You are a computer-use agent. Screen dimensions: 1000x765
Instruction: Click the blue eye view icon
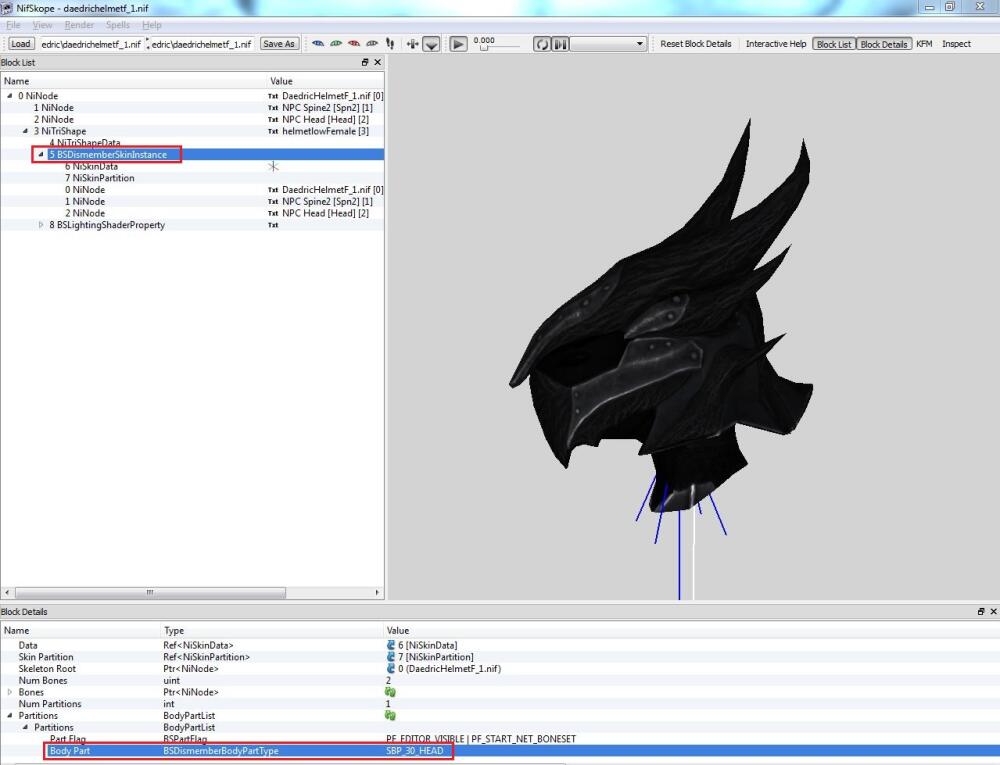pos(318,44)
